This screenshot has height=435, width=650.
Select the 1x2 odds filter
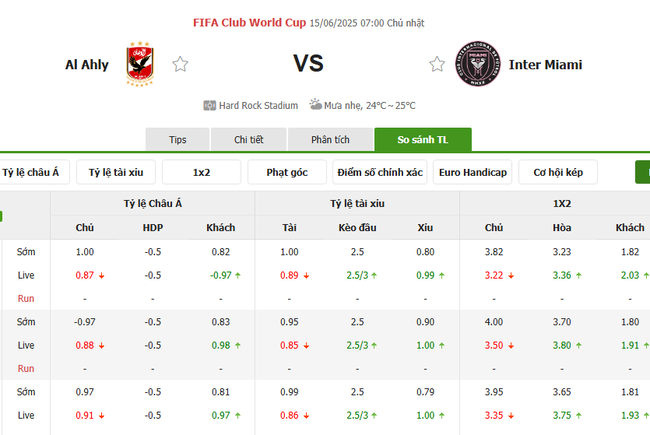[x=201, y=172]
